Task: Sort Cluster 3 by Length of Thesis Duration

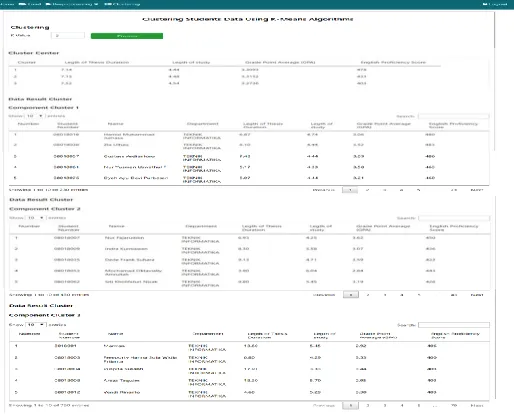Action: (267, 335)
